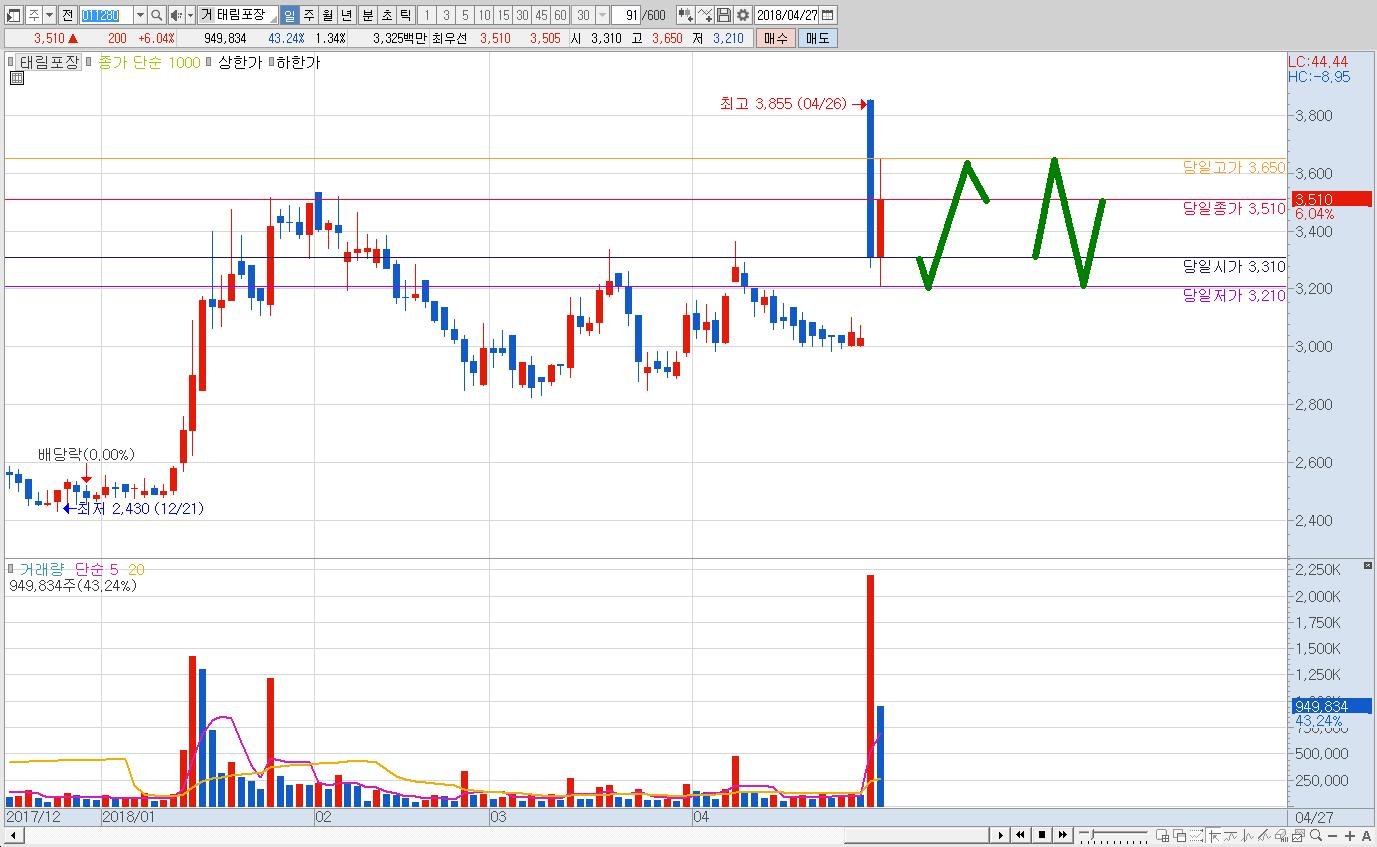This screenshot has height=847, width=1377.
Task: Click the chart-with-grid icon right of the slider
Action: [x=1162, y=836]
